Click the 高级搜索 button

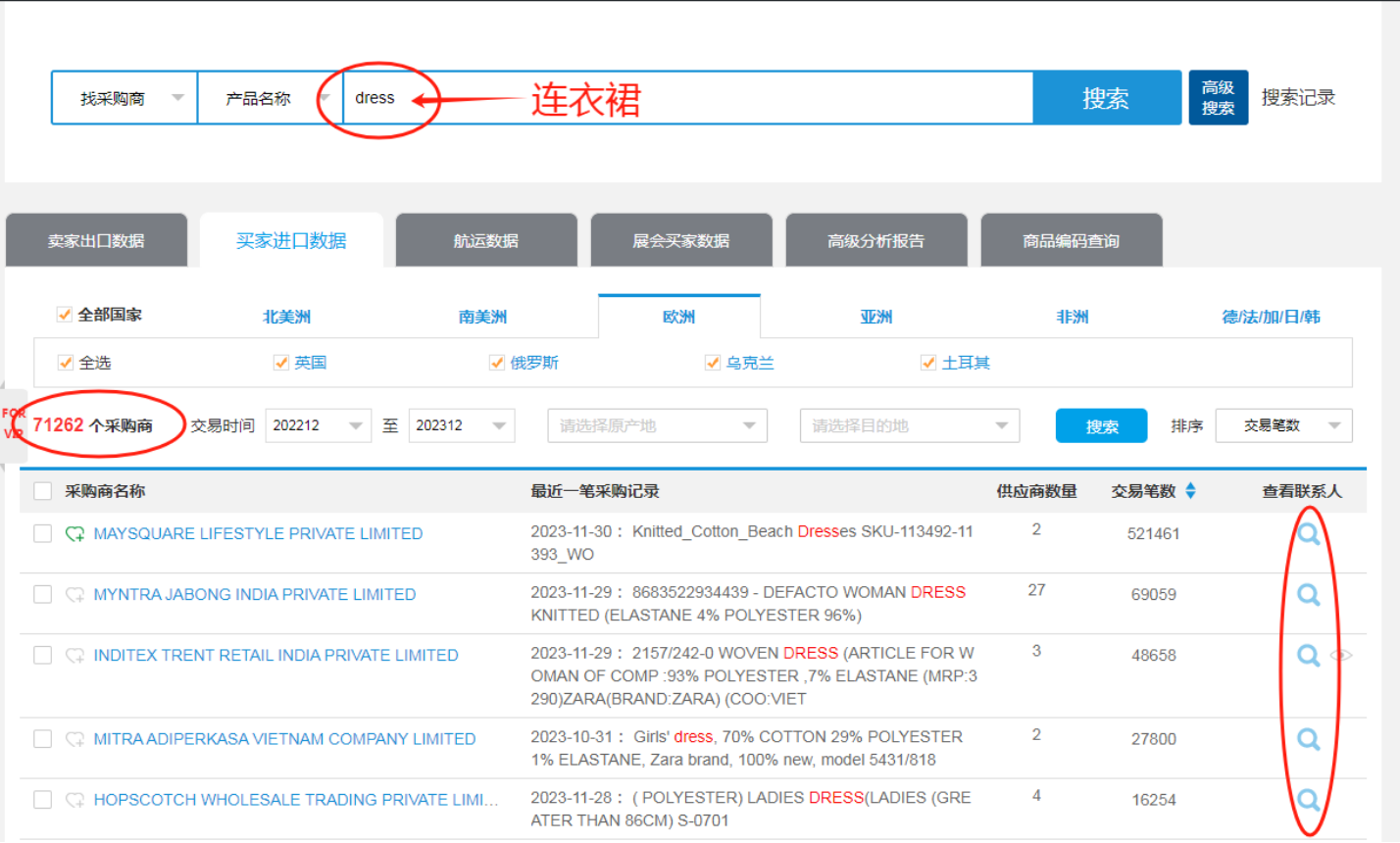coord(1218,98)
